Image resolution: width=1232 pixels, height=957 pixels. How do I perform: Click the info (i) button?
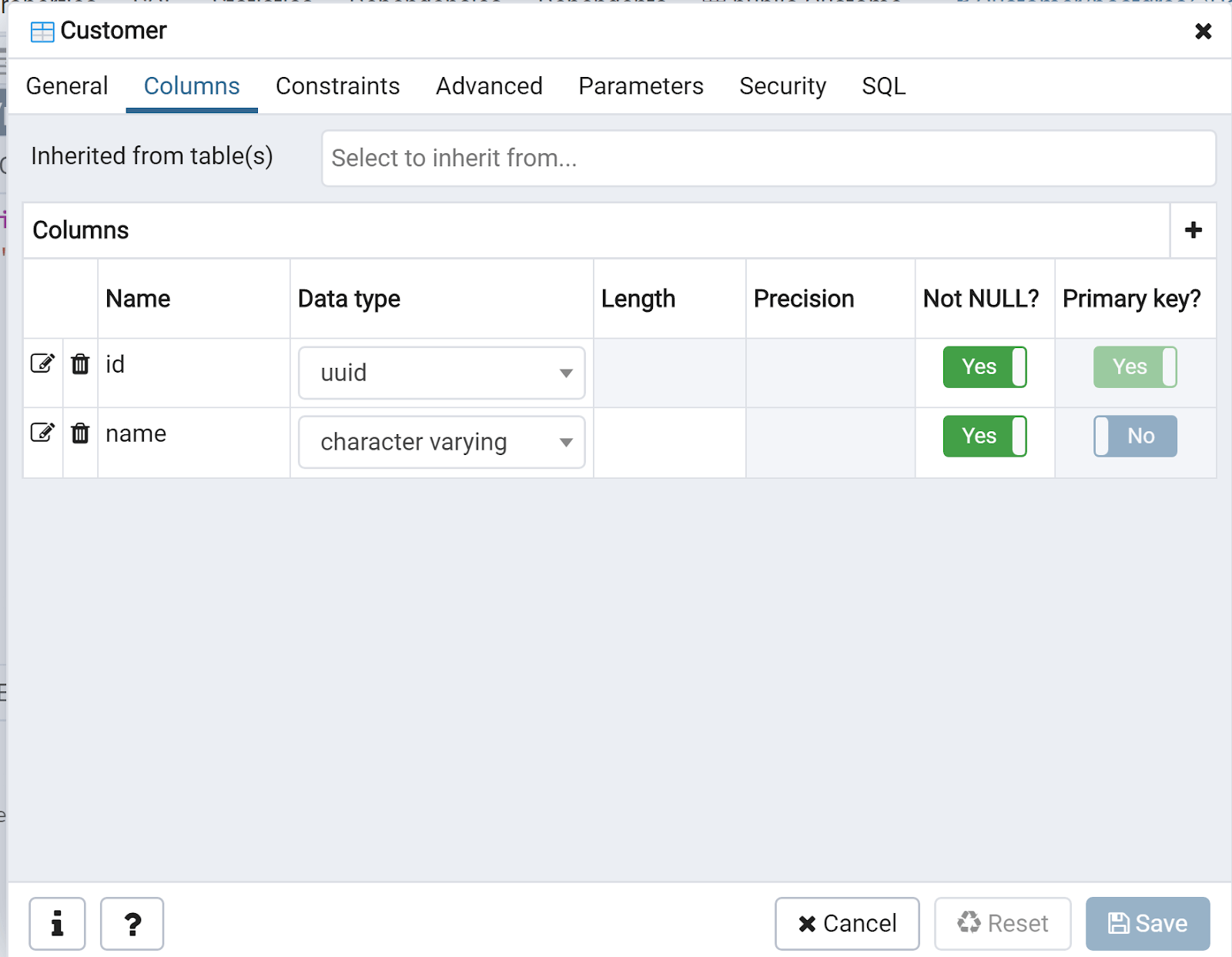[x=57, y=923]
